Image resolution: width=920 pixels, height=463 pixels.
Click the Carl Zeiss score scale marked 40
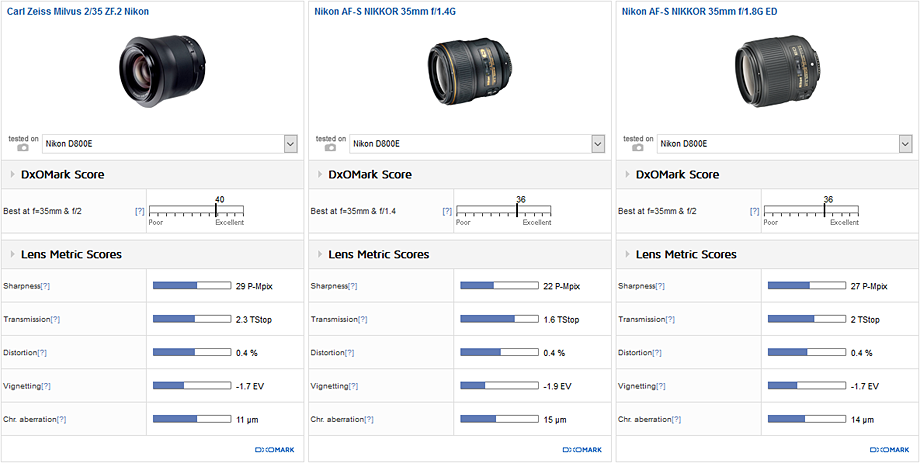click(196, 212)
